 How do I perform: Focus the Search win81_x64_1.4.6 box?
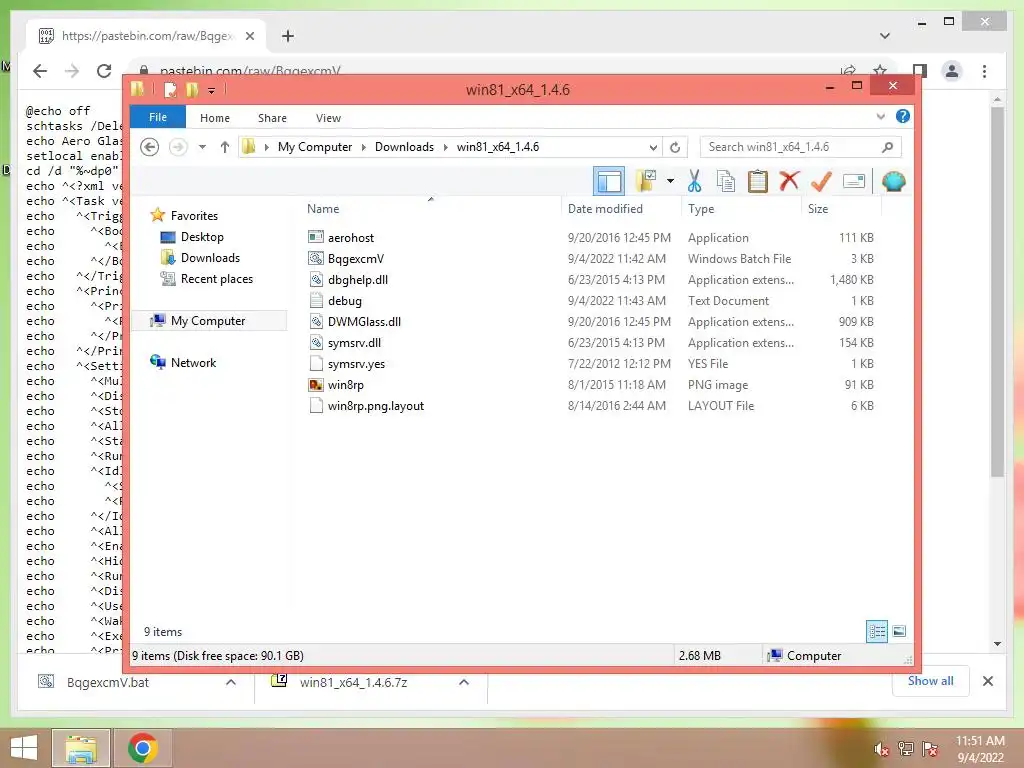(x=801, y=147)
